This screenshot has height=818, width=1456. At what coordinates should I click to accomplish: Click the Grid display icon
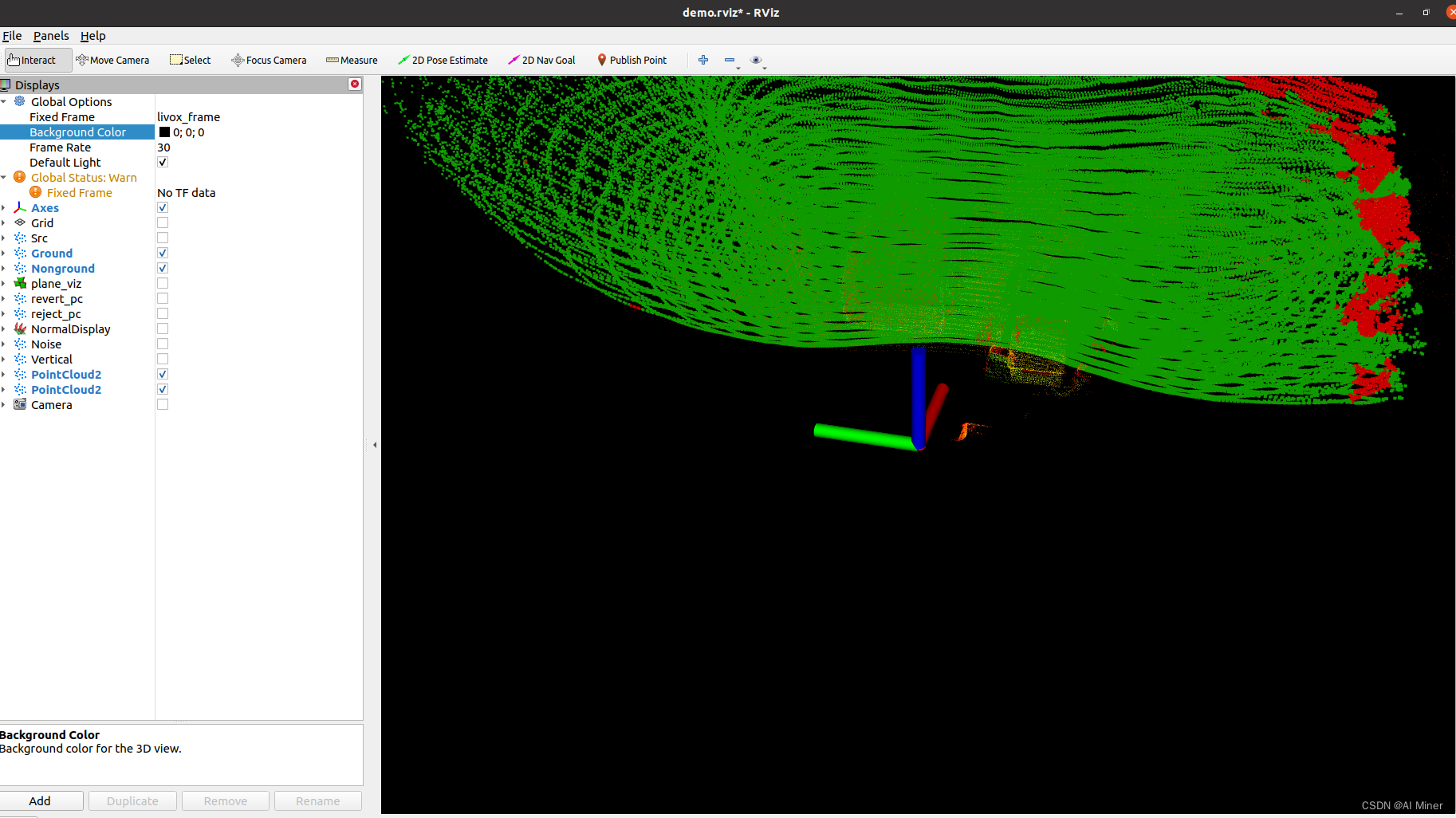coord(20,222)
